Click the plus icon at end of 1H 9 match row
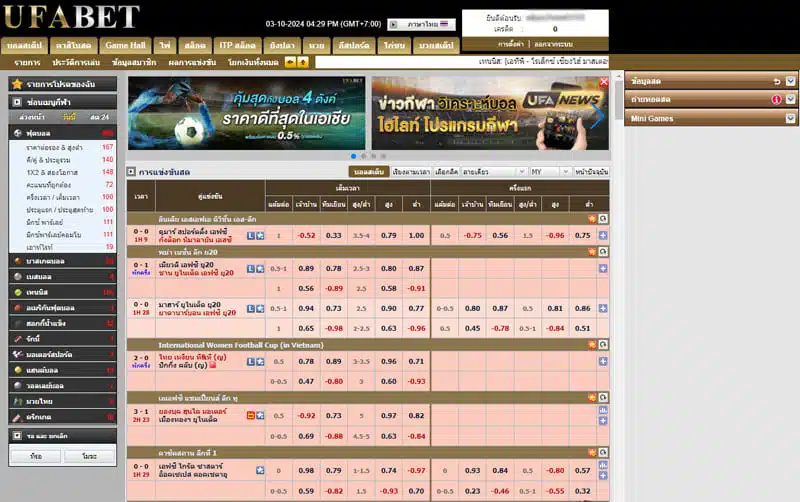800x502 pixels. point(603,236)
